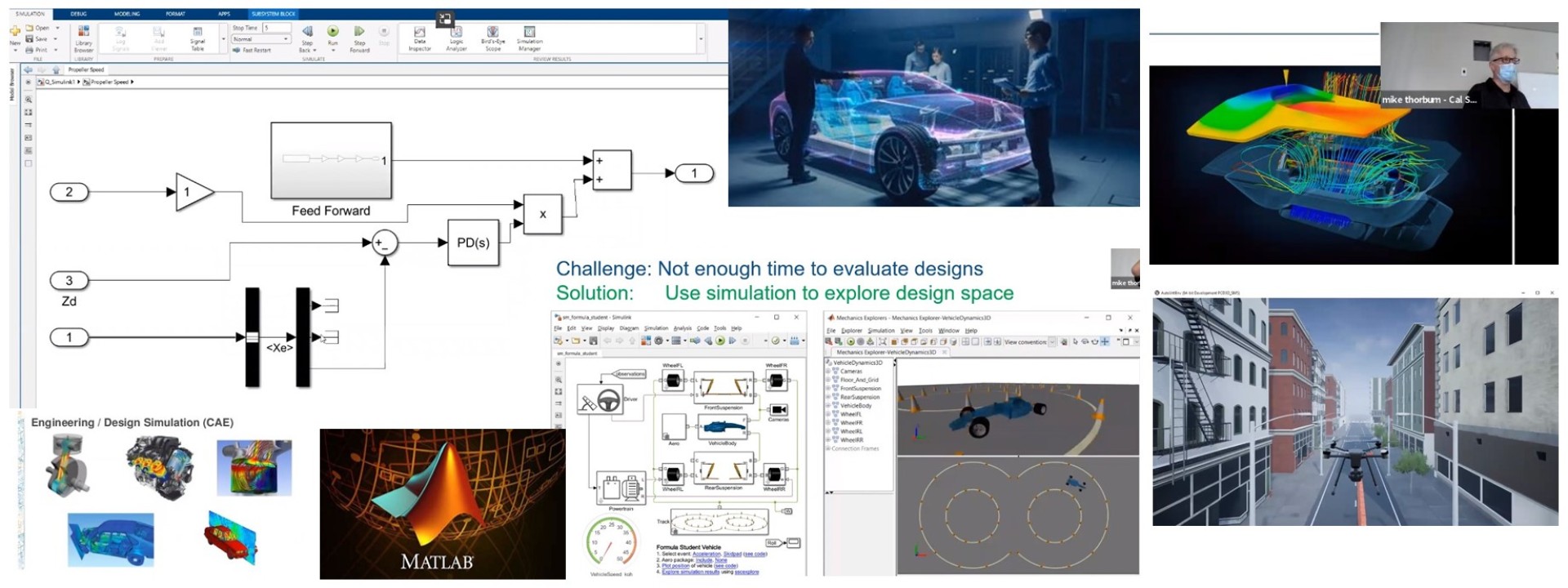This screenshot has height=588, width=1568.
Task: Select the outport block 1
Action: (694, 173)
